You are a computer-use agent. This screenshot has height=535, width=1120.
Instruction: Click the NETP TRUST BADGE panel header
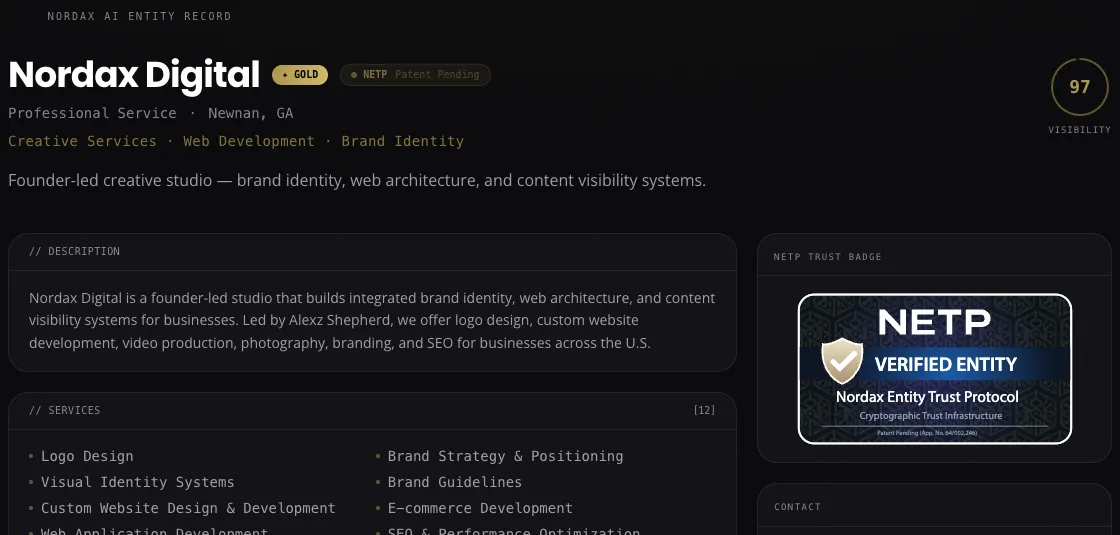coord(827,256)
